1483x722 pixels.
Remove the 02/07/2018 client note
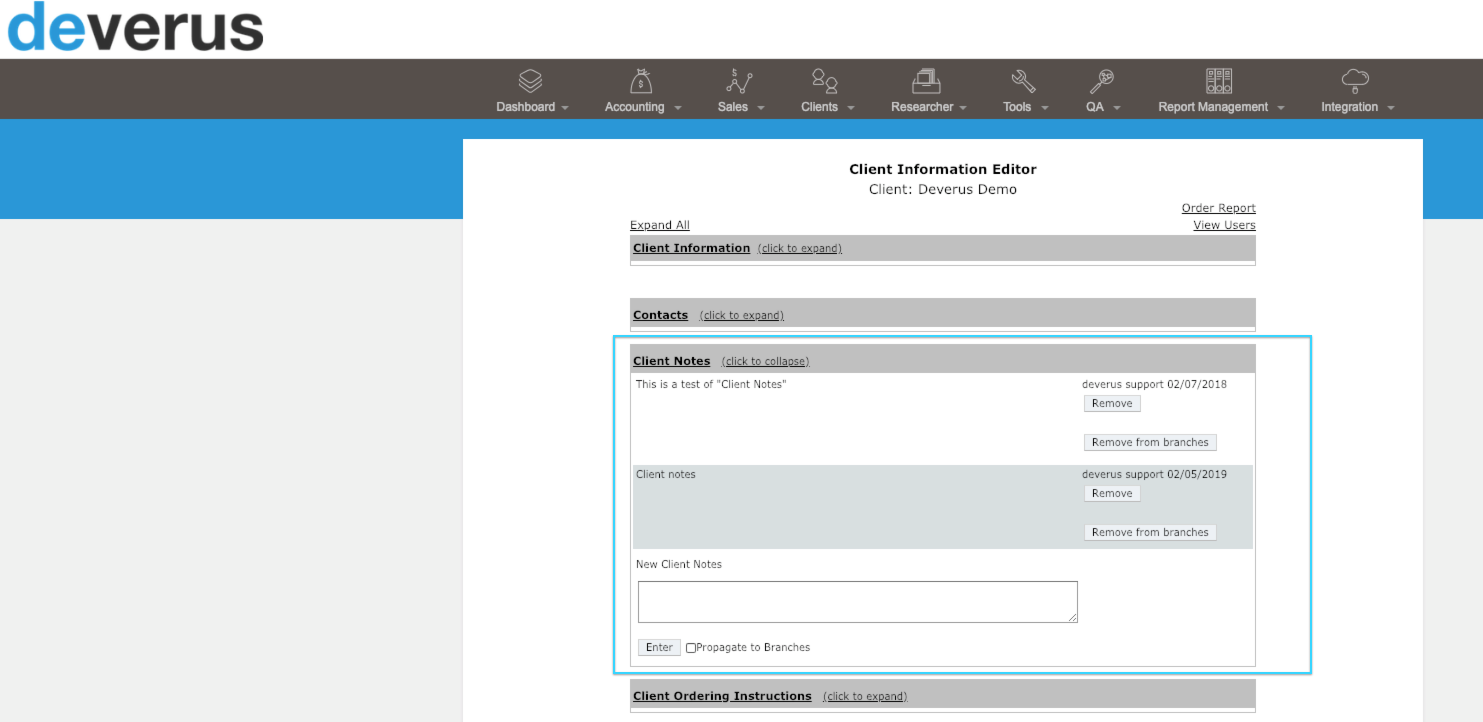(1112, 404)
